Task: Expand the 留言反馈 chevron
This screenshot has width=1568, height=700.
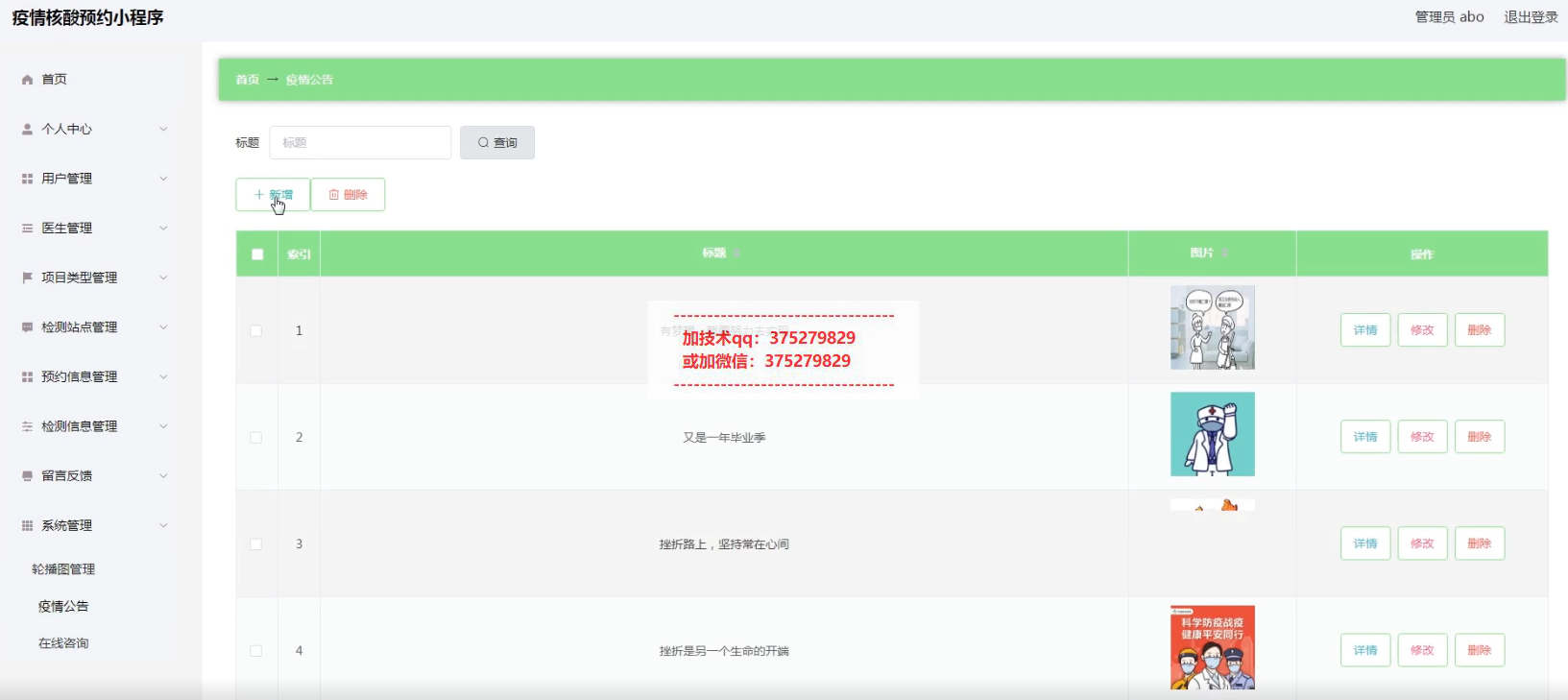Action: (163, 476)
